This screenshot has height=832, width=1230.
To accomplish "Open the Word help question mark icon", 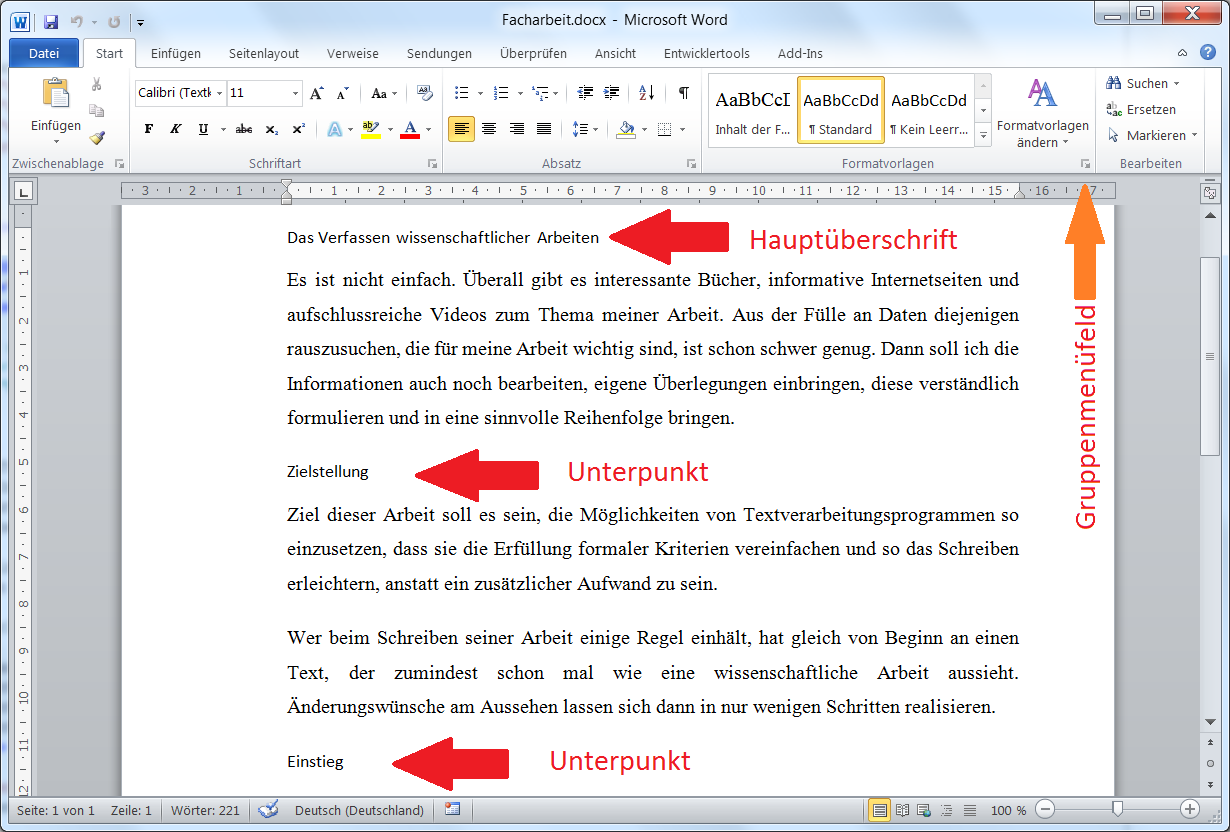I will point(1207,53).
